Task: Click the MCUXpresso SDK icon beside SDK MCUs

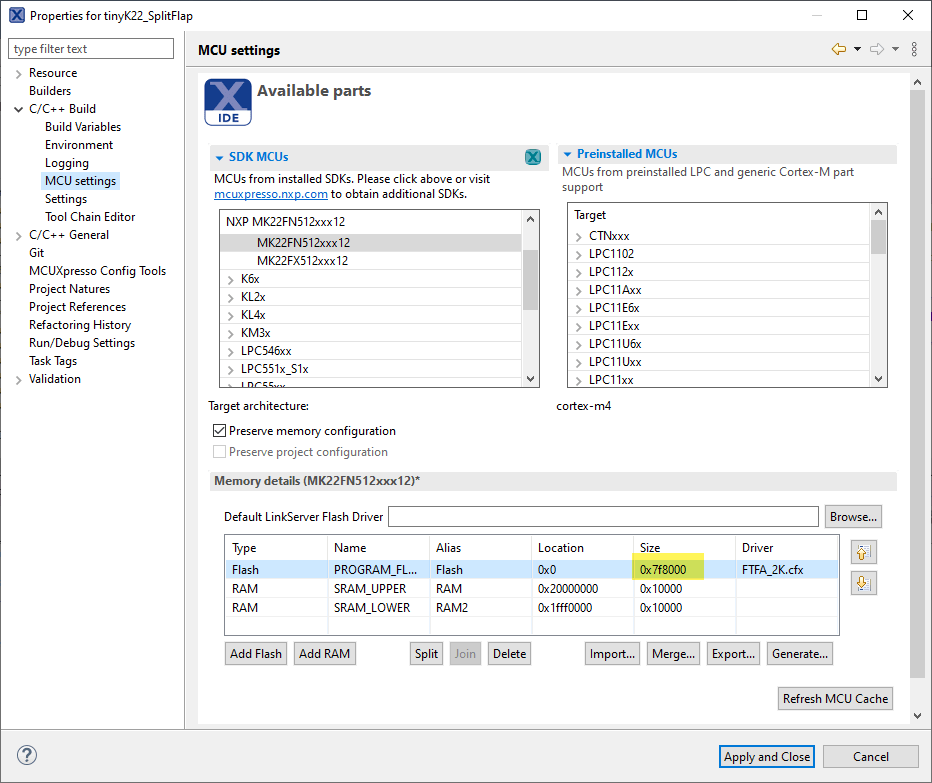Action: pyautogui.click(x=533, y=157)
